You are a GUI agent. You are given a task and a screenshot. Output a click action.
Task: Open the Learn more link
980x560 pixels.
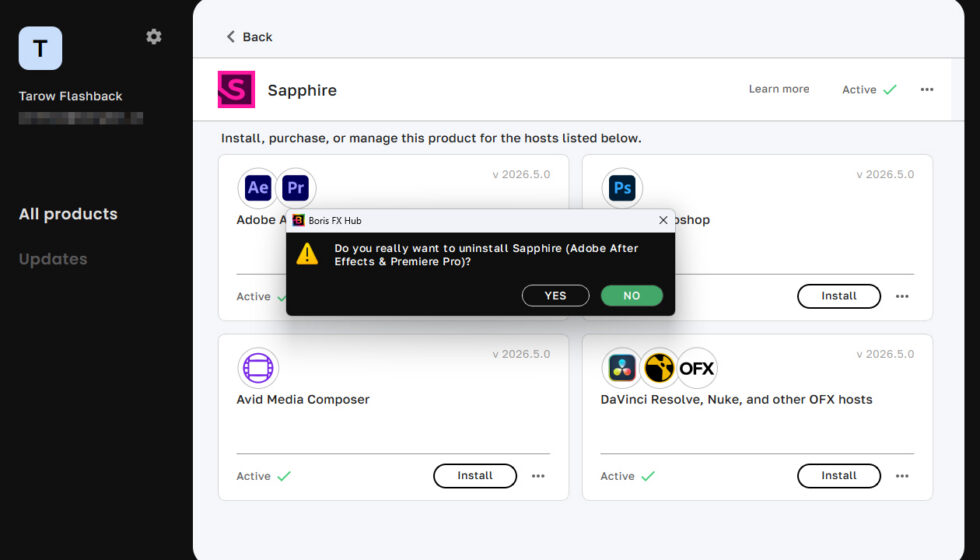pos(779,89)
